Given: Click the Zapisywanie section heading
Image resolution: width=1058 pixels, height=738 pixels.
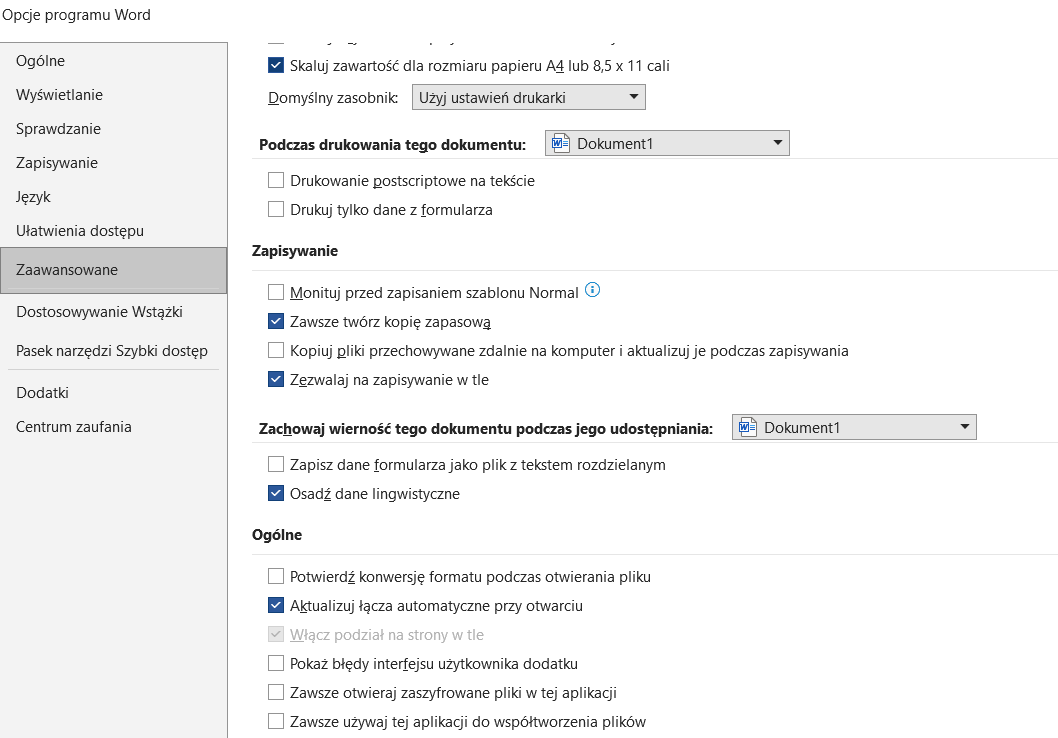Looking at the screenshot, I should point(295,251).
